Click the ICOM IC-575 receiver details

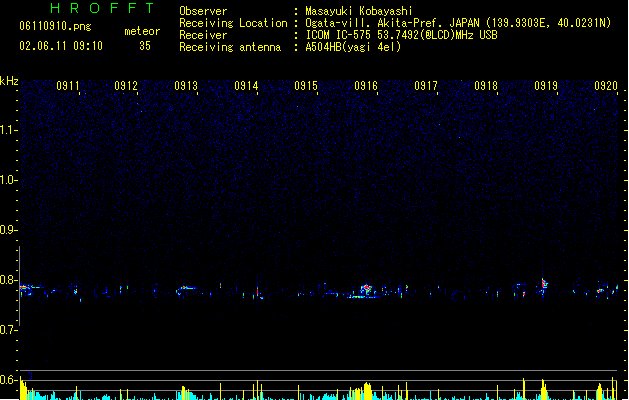402,35
